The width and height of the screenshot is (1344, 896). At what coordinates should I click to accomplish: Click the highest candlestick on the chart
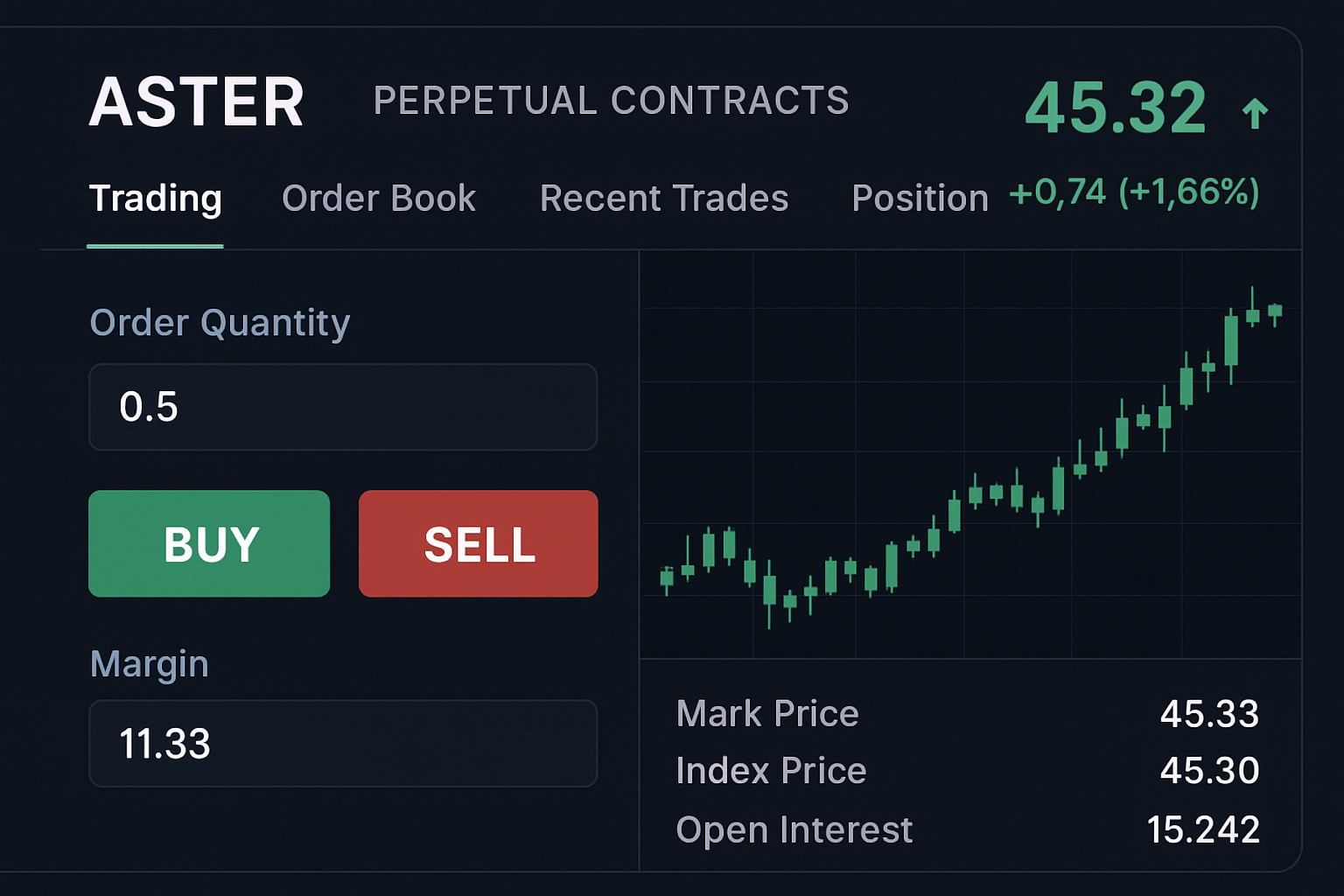1253,315
